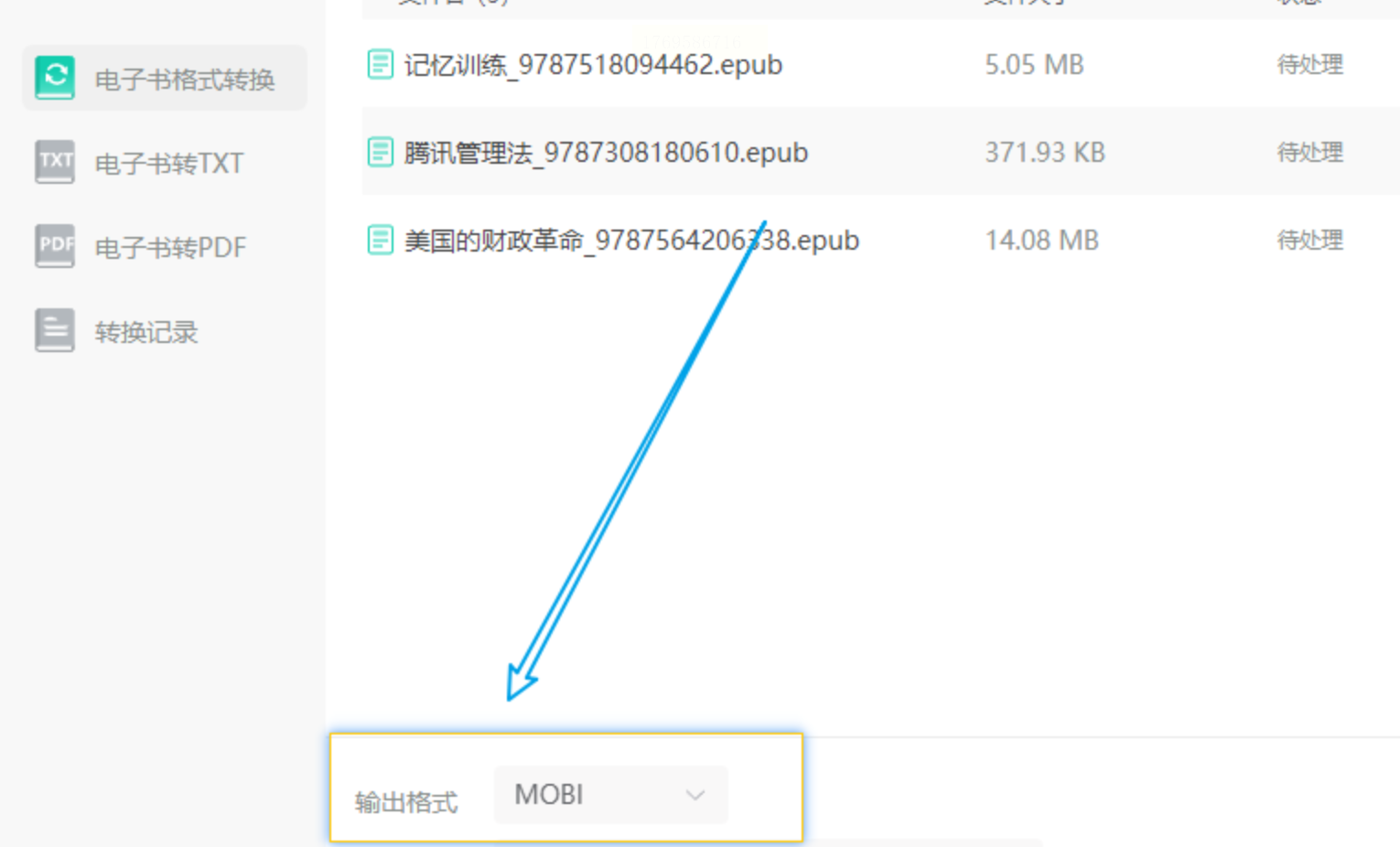Open the conversion records document icon

(x=55, y=330)
